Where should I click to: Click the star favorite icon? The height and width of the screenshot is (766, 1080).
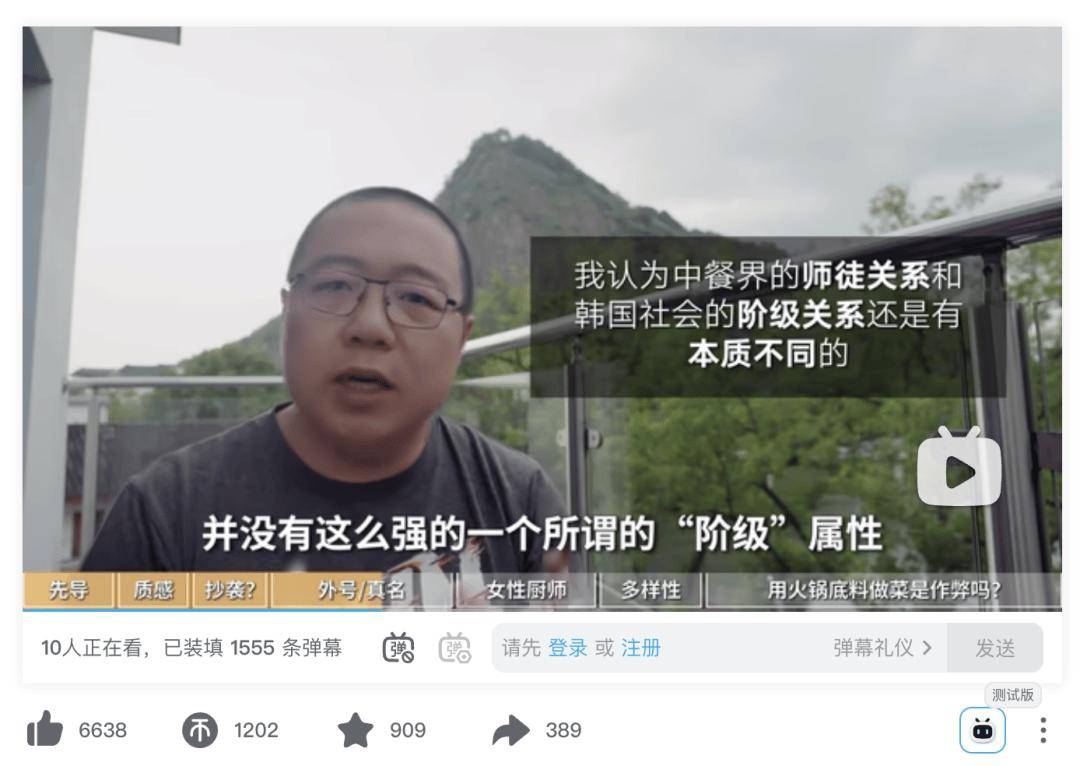pos(355,729)
